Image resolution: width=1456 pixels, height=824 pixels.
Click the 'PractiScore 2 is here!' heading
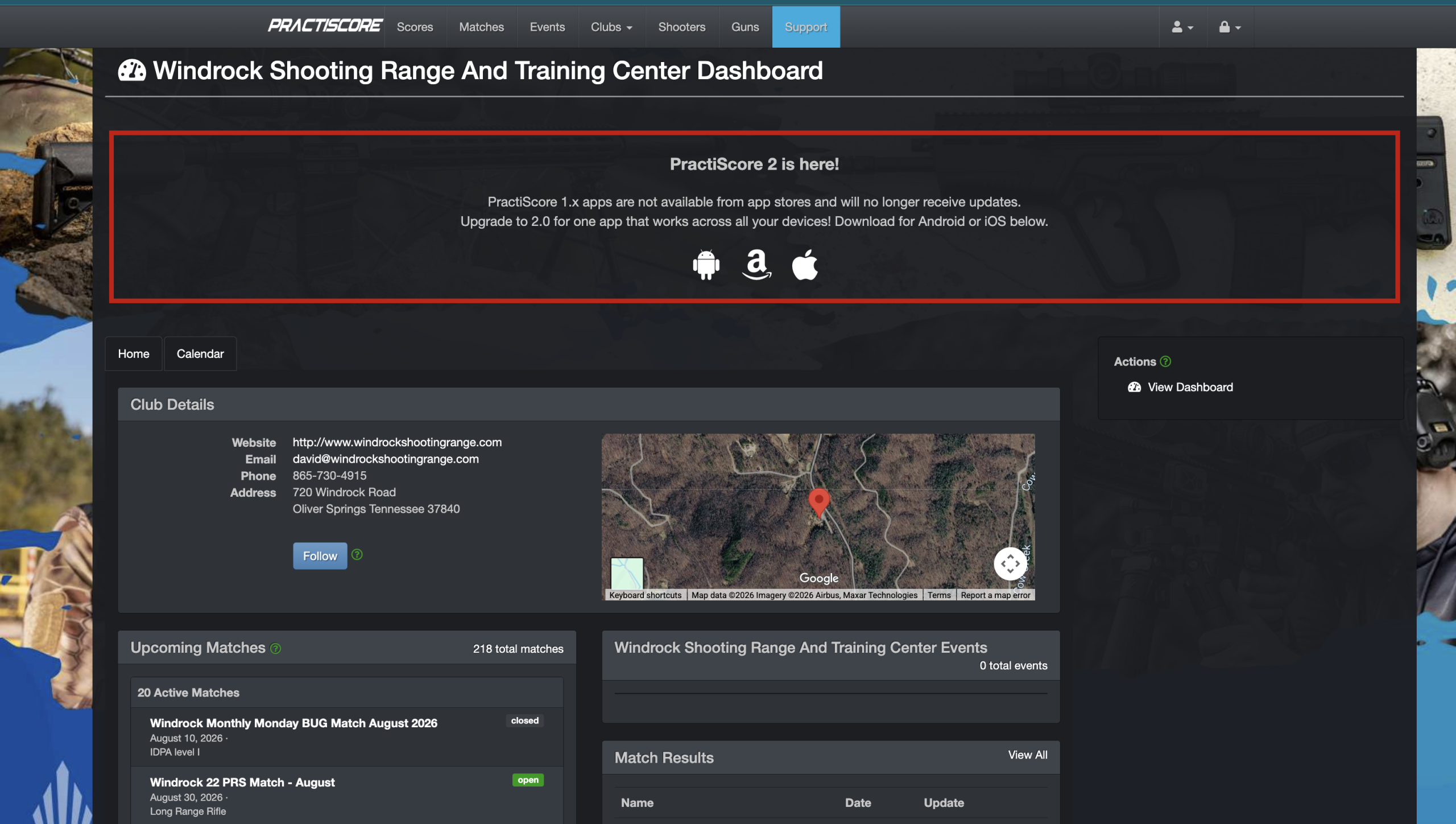coord(754,164)
